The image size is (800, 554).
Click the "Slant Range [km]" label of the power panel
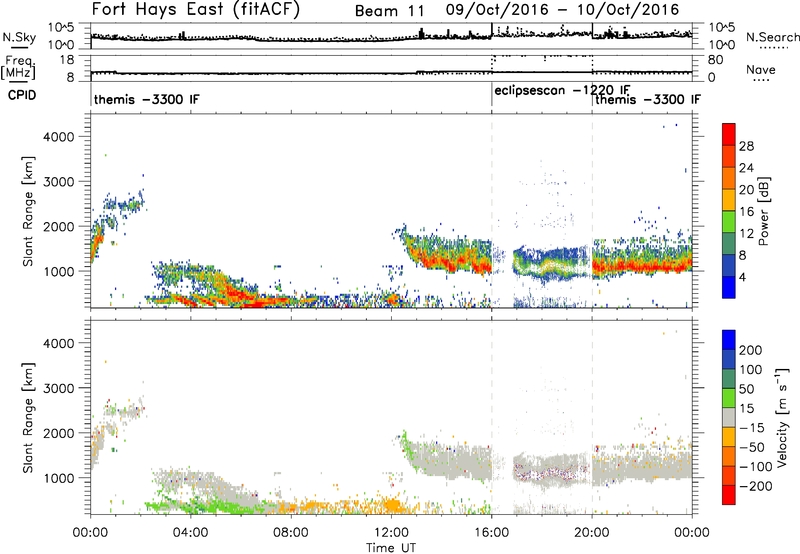coord(28,211)
